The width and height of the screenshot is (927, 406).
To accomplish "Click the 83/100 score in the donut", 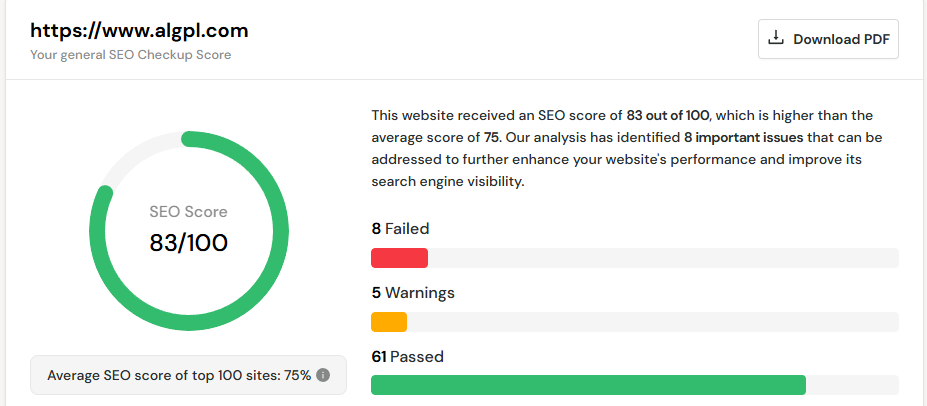I will click(x=188, y=242).
